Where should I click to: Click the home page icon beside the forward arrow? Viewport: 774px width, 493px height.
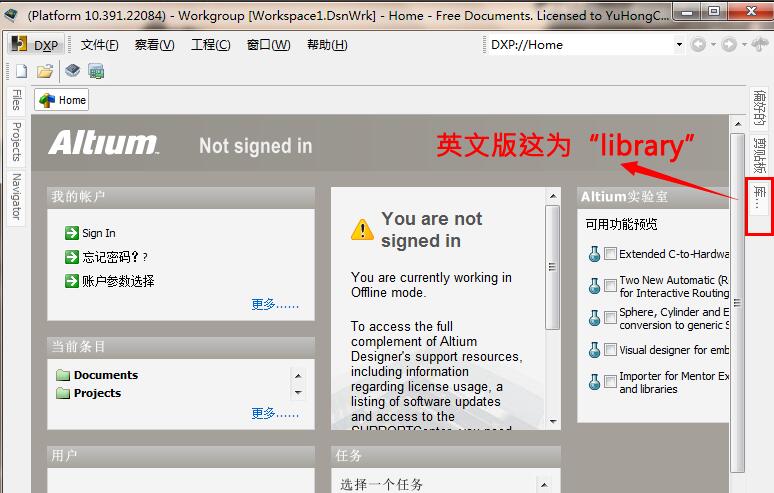coord(760,45)
